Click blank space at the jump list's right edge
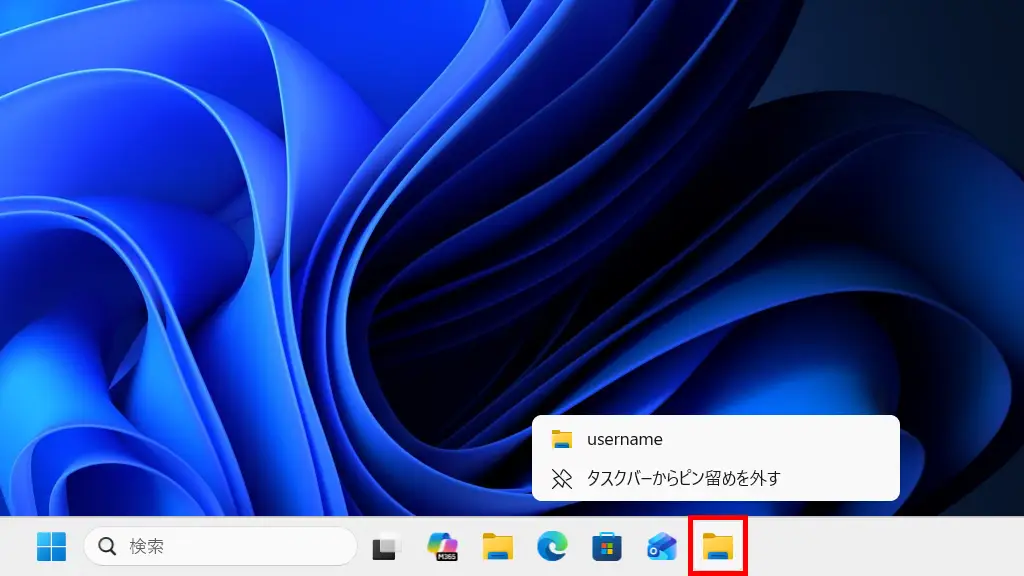The image size is (1024, 576). point(860,440)
